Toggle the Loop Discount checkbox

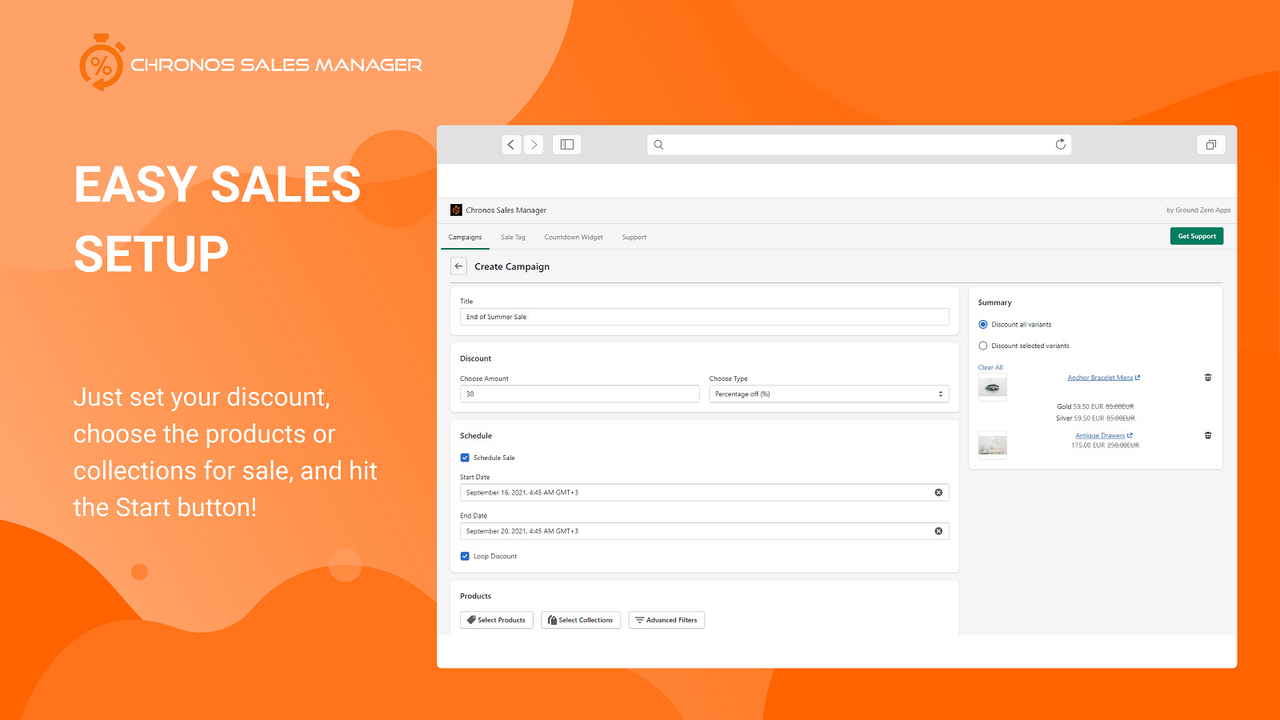(465, 556)
